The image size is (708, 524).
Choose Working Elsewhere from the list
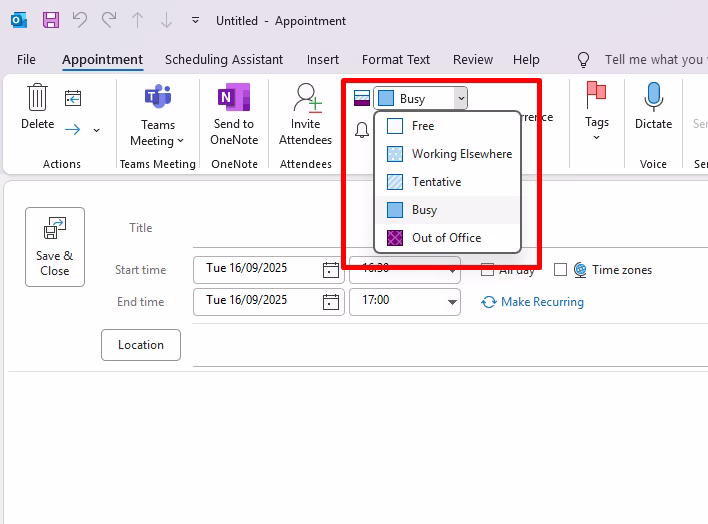pos(461,154)
